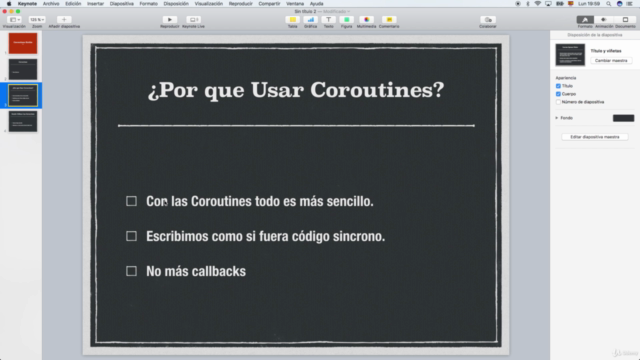Open the Zoom percentage dropdown
The height and width of the screenshot is (360, 640).
pyautogui.click(x=37, y=20)
